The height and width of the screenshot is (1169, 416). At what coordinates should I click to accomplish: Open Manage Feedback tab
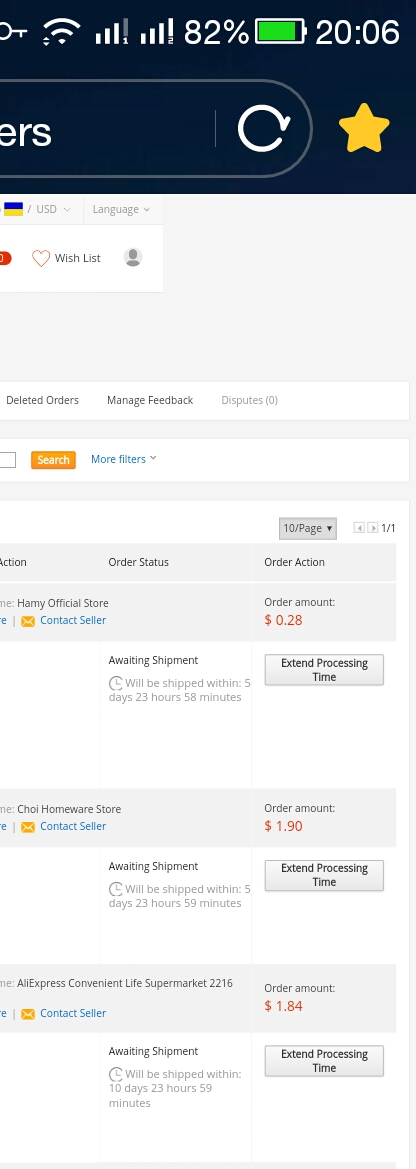[150, 400]
